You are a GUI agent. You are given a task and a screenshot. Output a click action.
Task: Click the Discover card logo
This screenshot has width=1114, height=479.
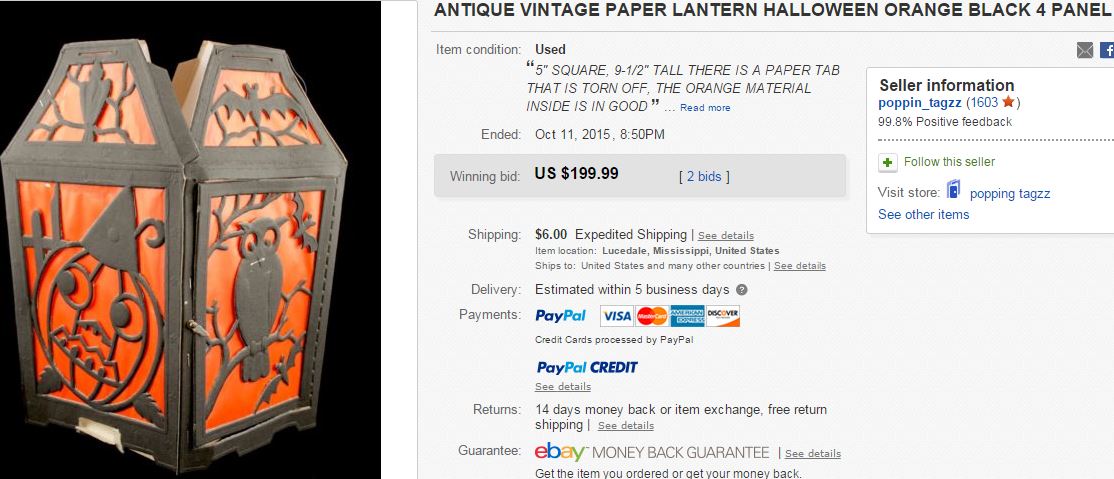[723, 316]
